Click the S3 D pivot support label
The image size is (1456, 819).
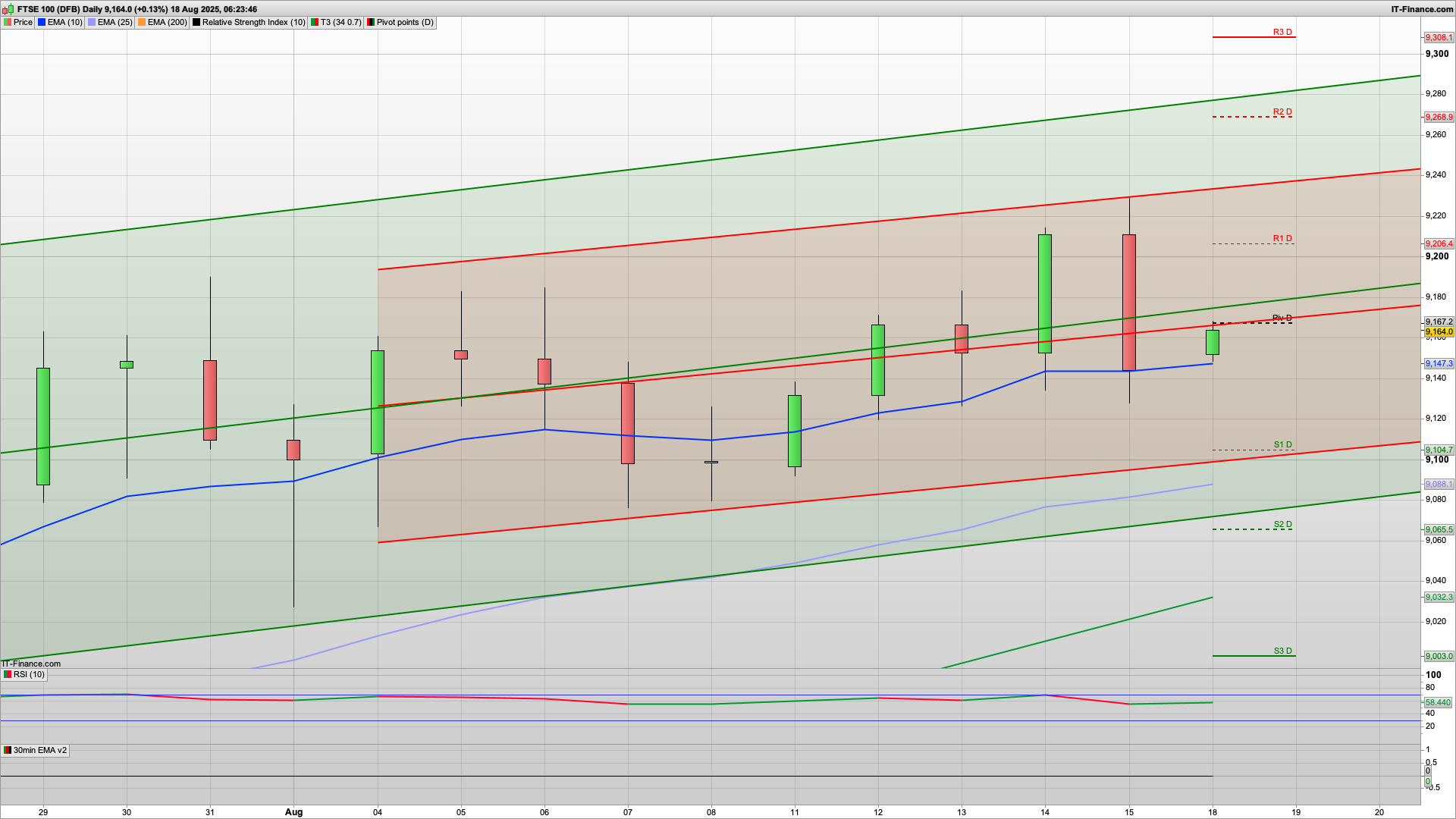[x=1282, y=651]
